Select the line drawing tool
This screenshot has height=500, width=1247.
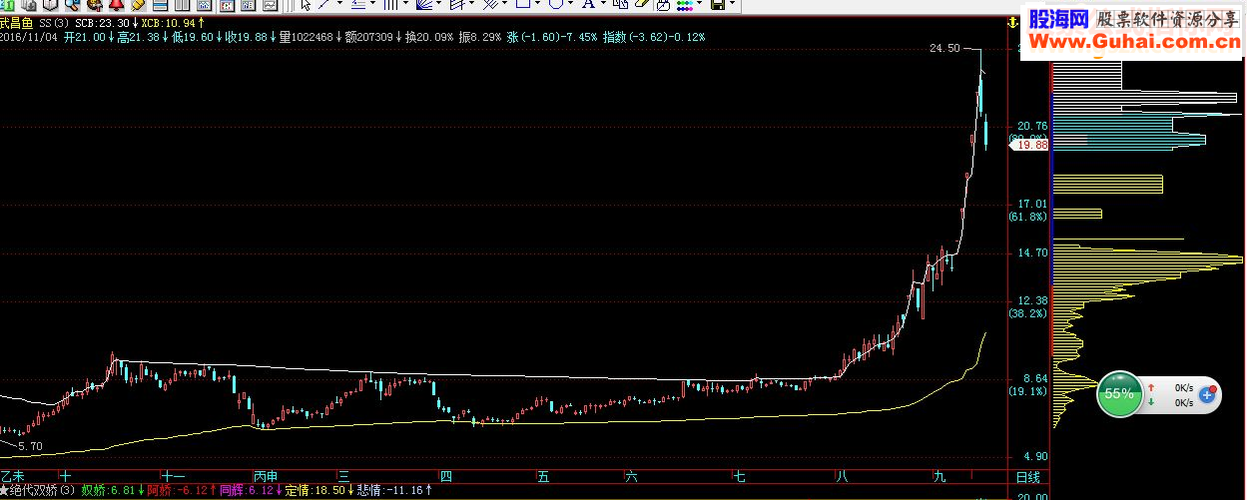tap(323, 5)
